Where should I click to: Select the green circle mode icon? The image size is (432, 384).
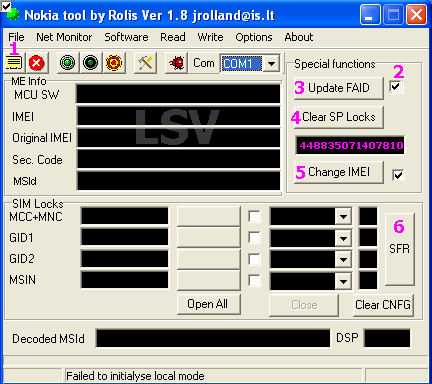67,63
